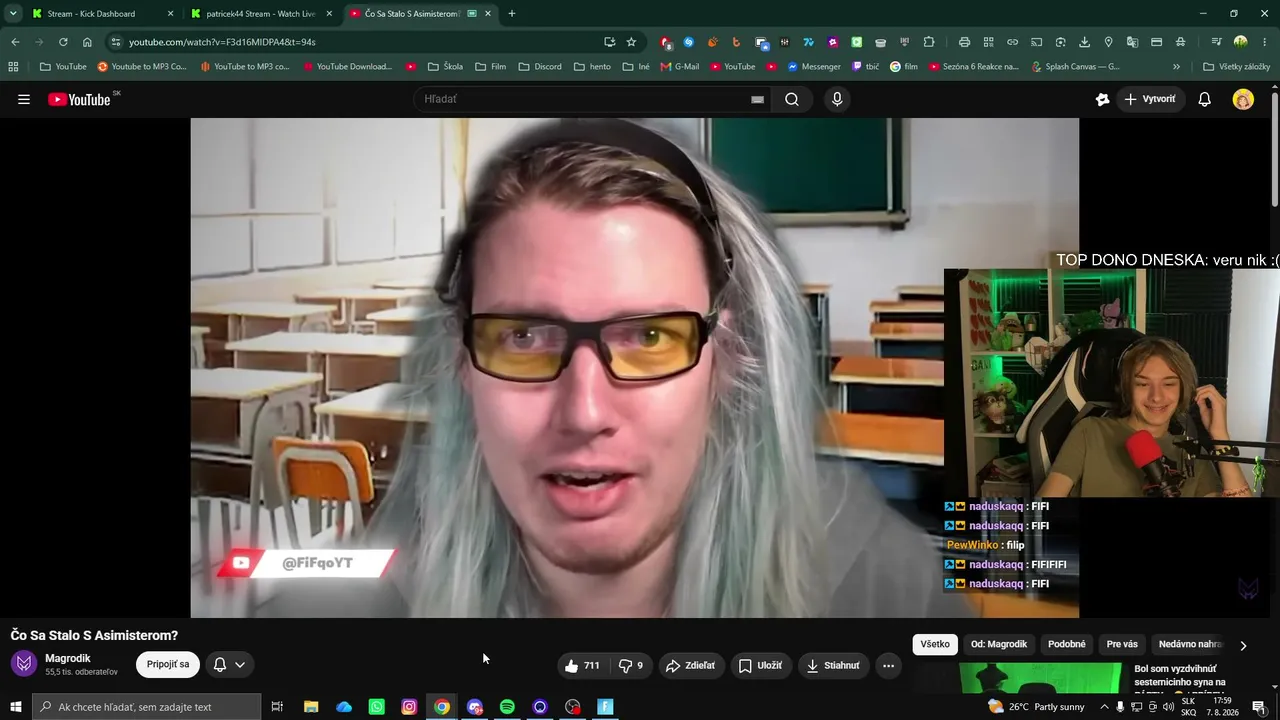Open the Film bookmarks folder

[490, 67]
